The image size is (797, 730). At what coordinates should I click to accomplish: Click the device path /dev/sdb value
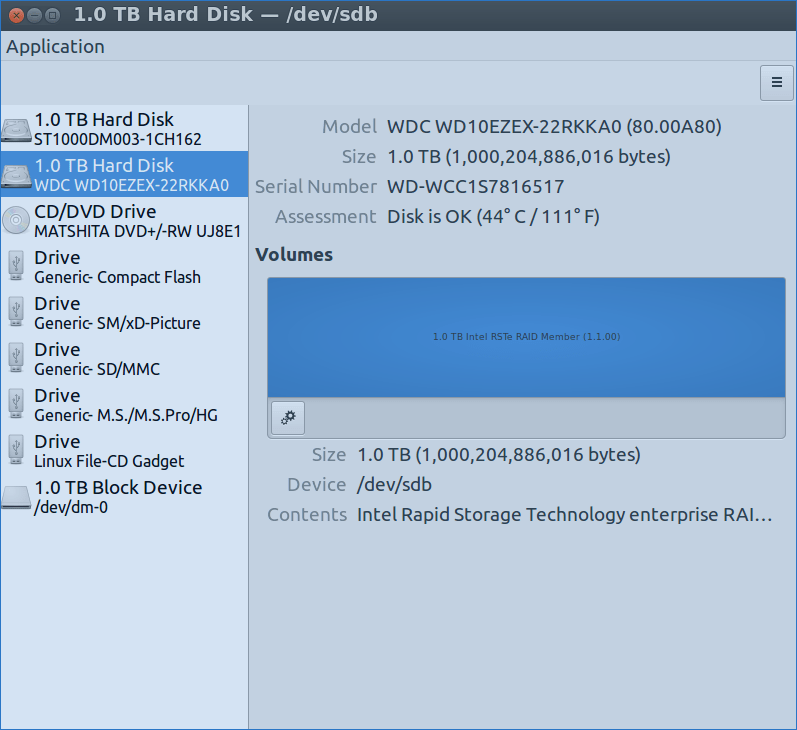click(394, 484)
